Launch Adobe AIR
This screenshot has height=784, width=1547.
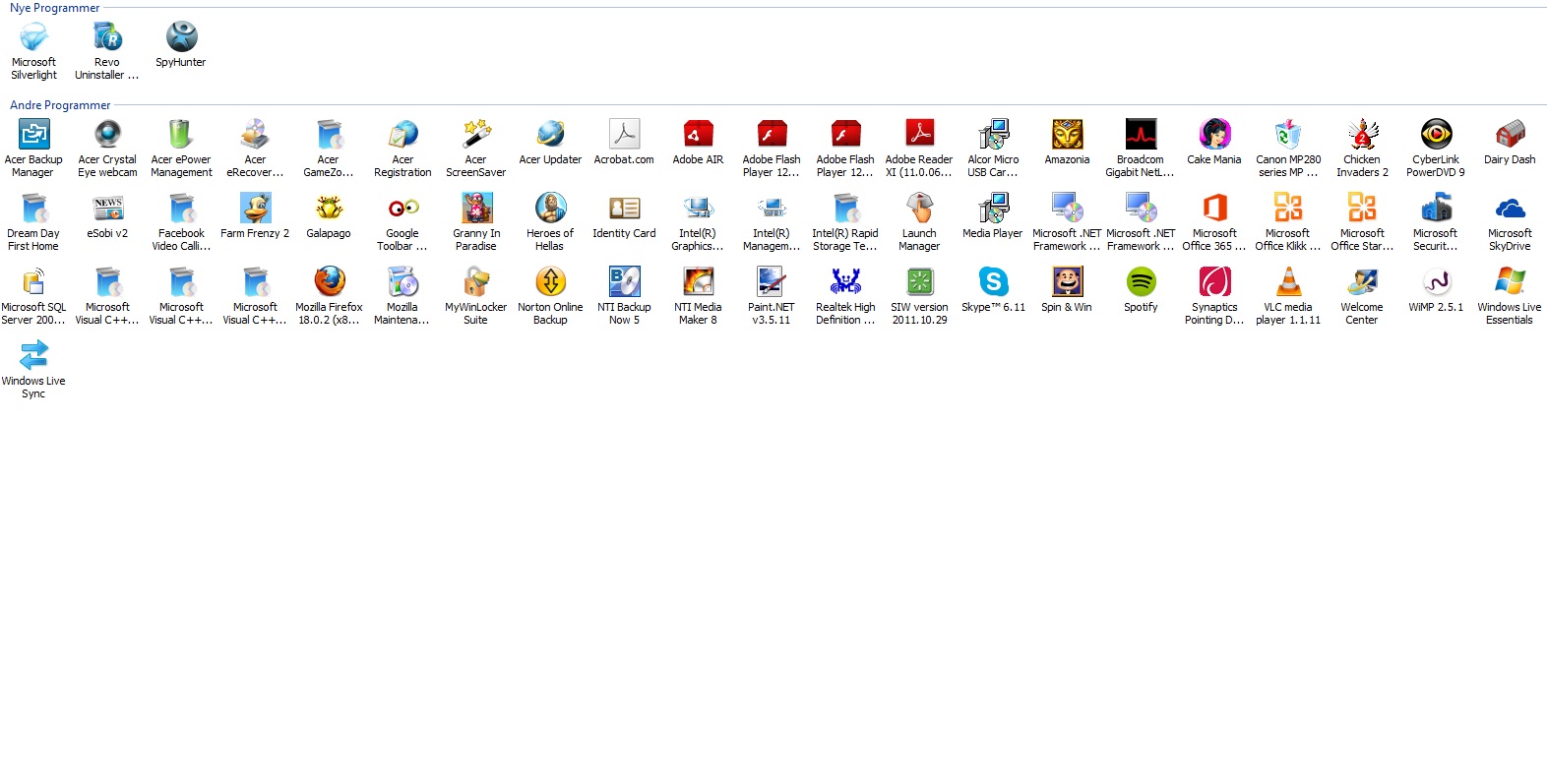698,134
